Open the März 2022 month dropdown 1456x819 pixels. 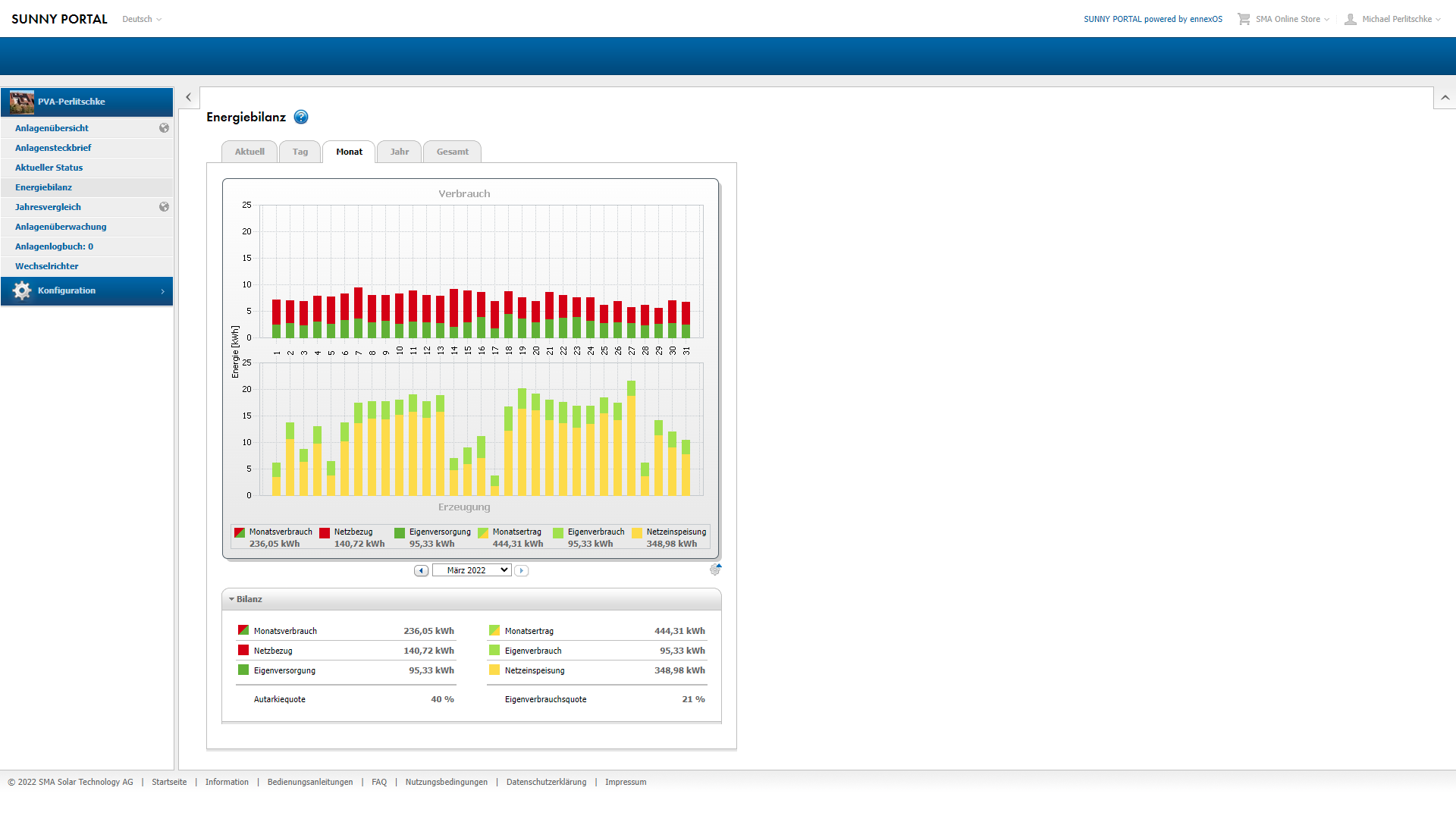[x=472, y=570]
